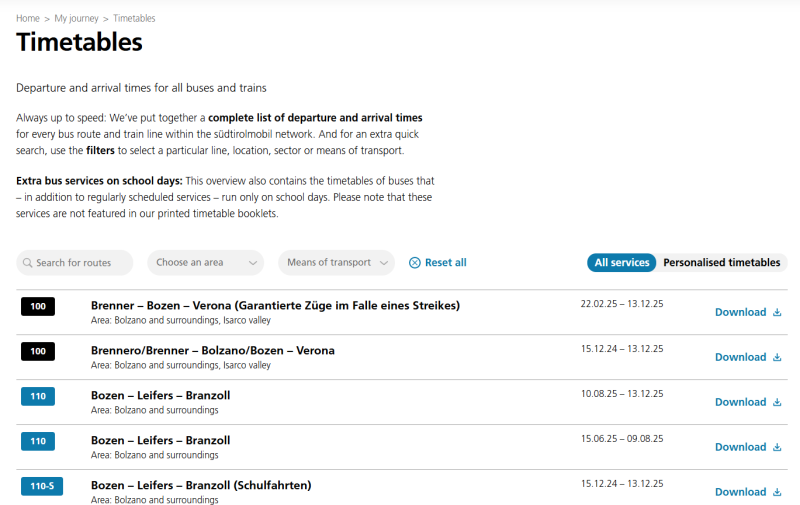This screenshot has height=505, width=800.
Task: Open My journey breadcrumb link
Action: click(x=76, y=18)
